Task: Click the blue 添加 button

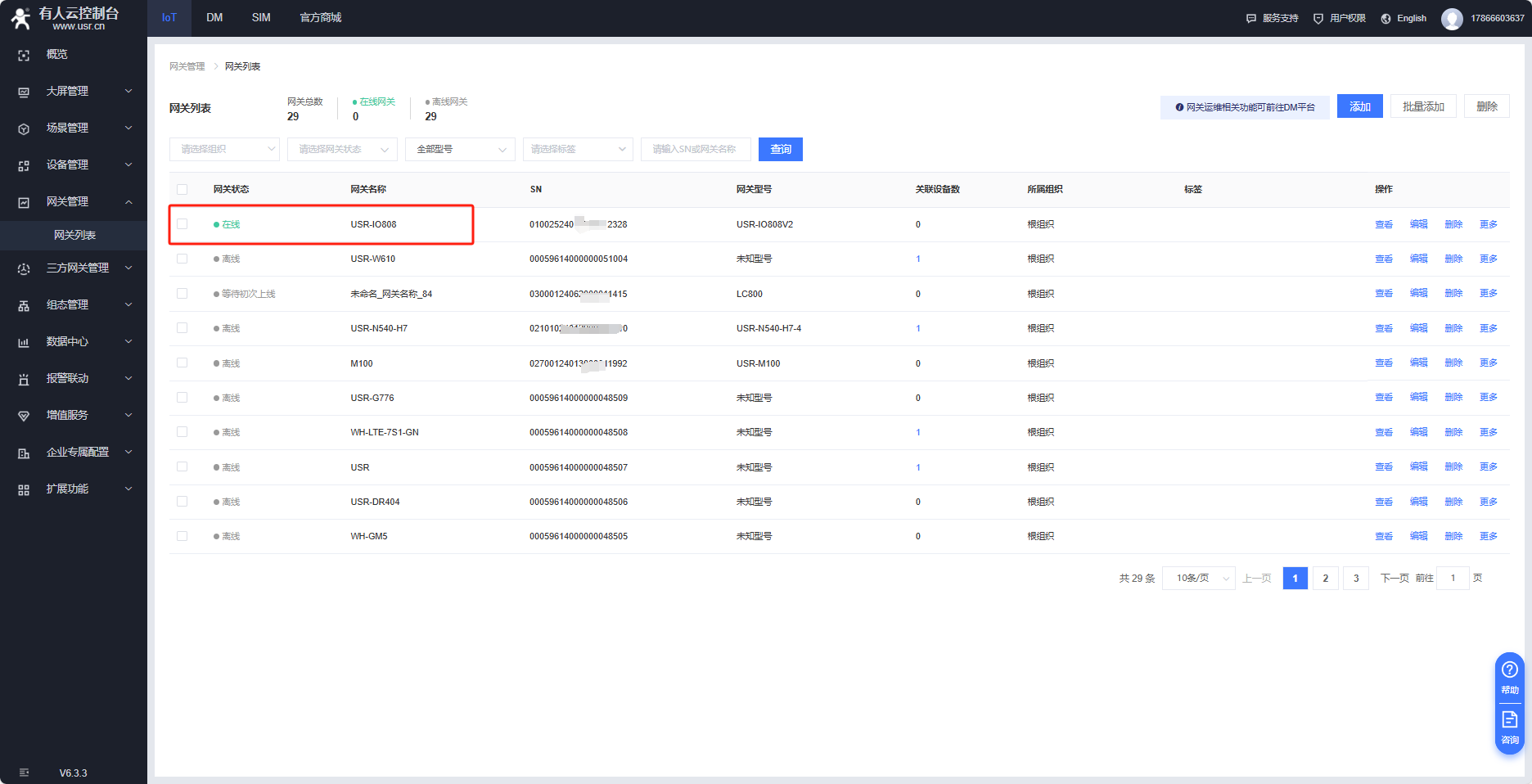Action: [x=1360, y=106]
